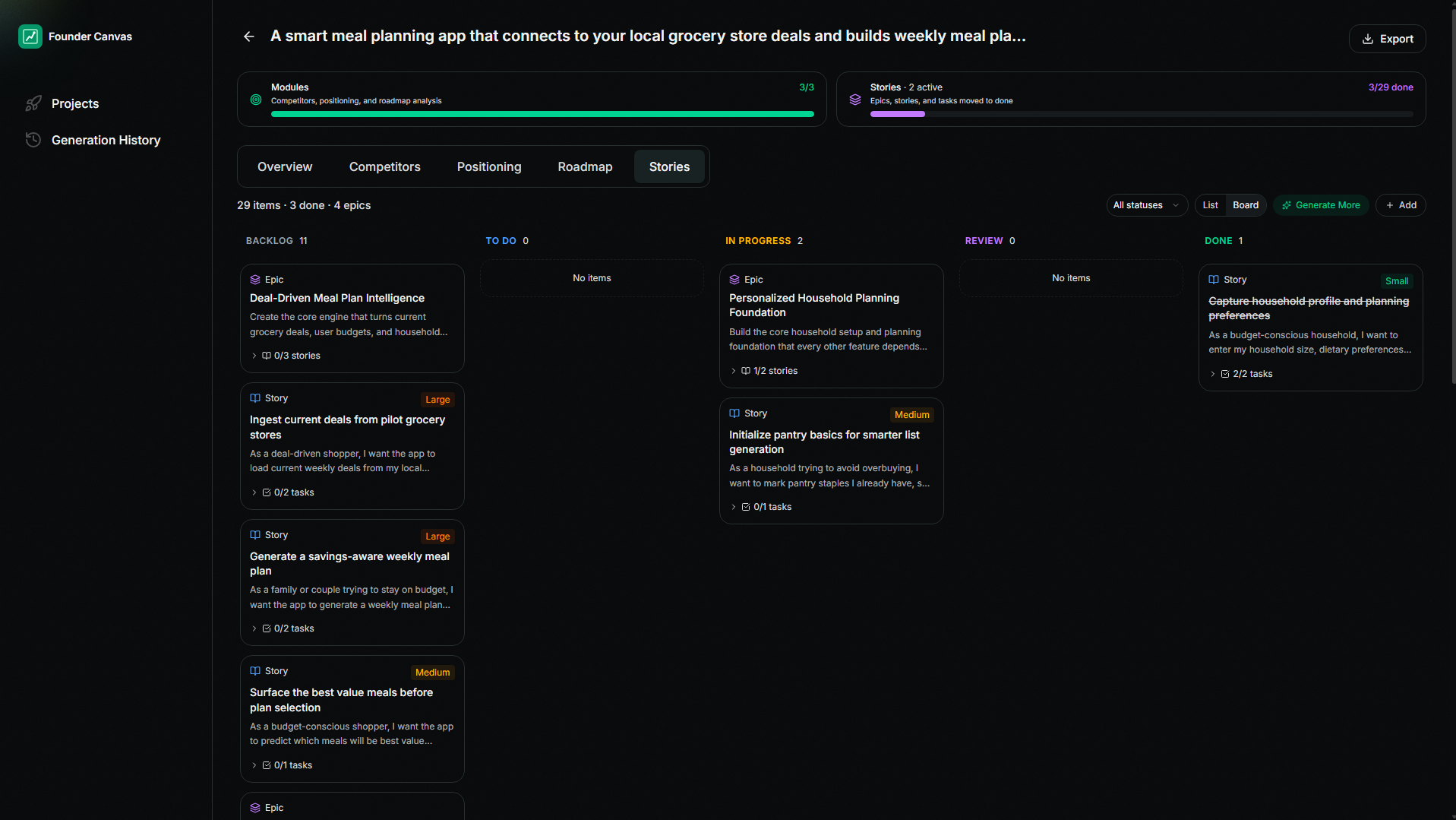Click the 0/3 stories book icon

tap(267, 356)
